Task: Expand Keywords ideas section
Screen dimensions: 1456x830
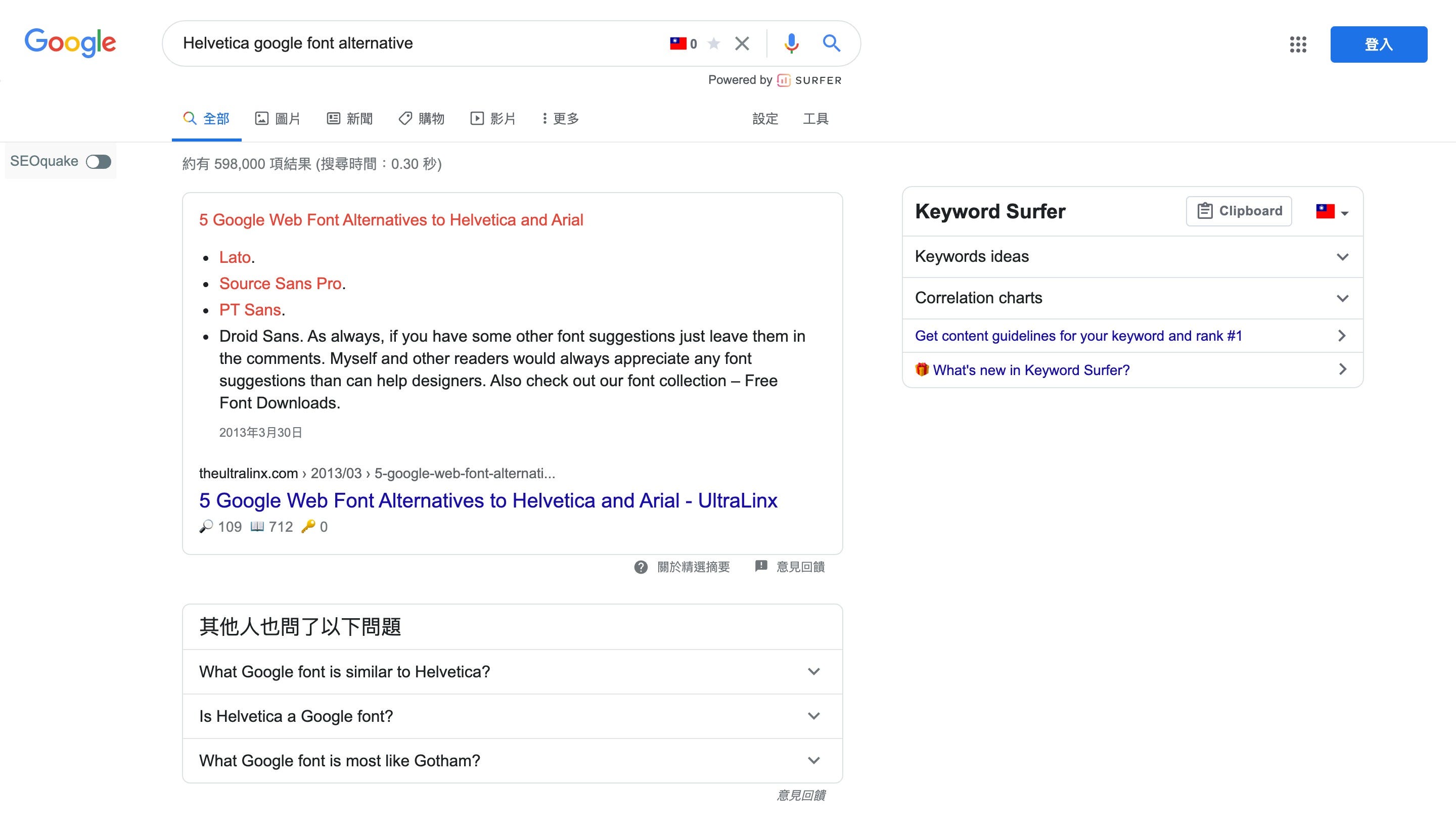Action: coord(1133,256)
